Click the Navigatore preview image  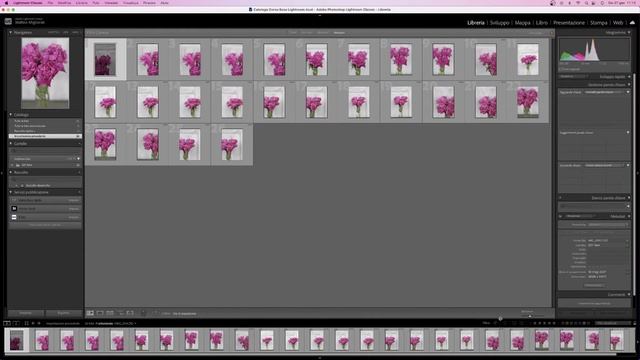pos(45,73)
